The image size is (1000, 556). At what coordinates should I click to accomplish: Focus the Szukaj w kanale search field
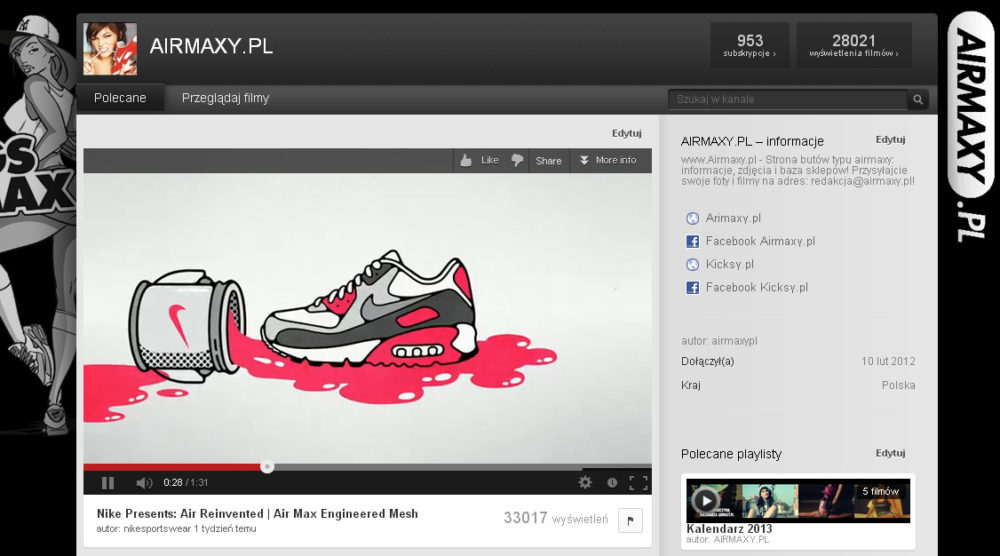[788, 99]
